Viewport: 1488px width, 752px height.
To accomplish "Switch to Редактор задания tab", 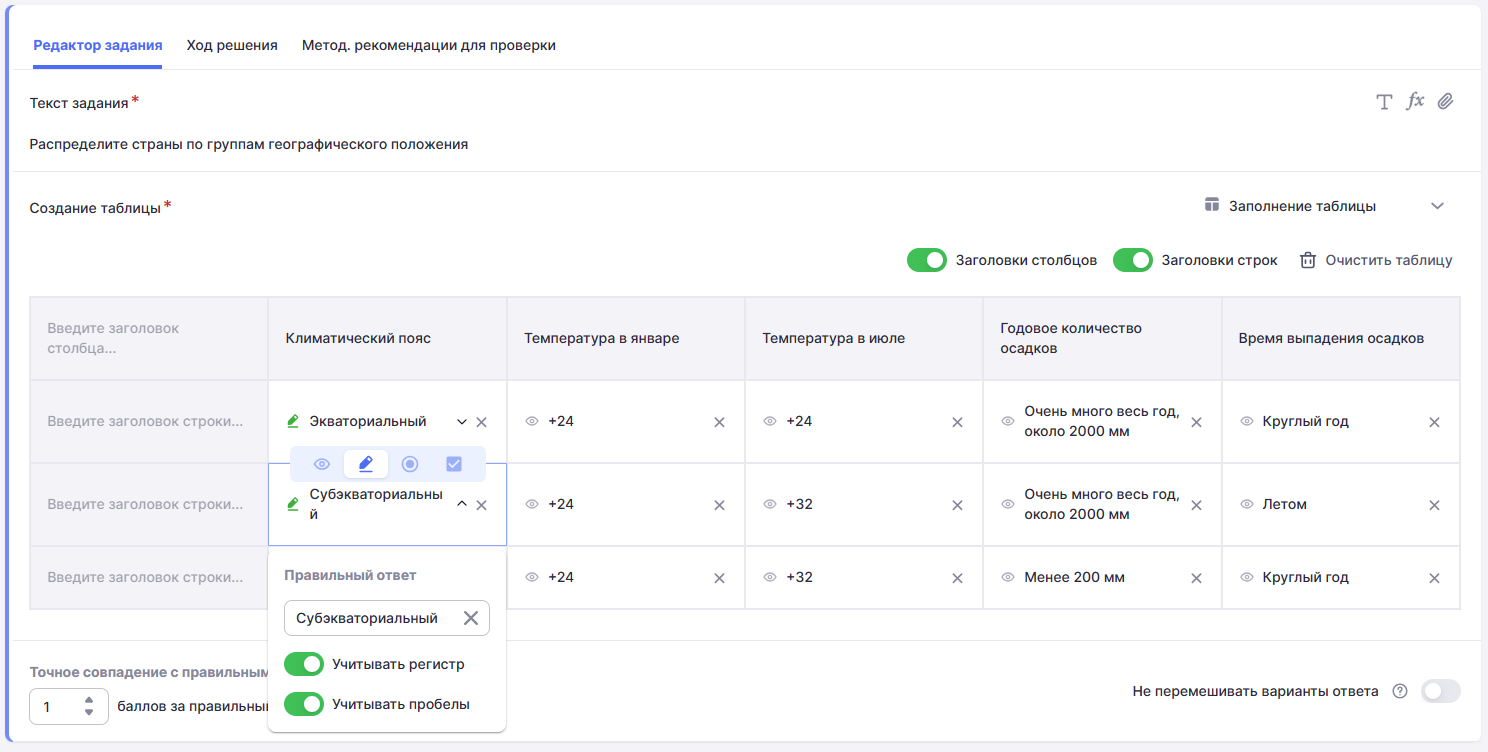I will 98,45.
